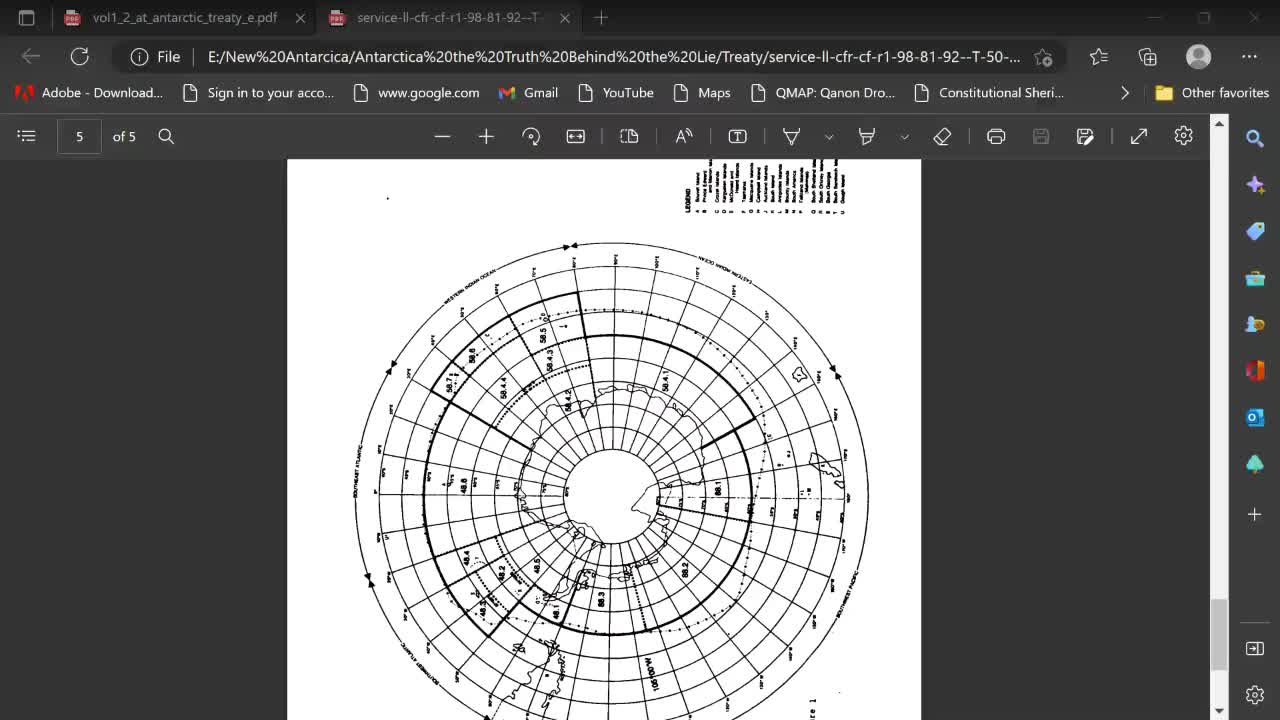Open www.google.com favorite
Image resolution: width=1280 pixels, height=720 pixels.
pyautogui.click(x=417, y=93)
